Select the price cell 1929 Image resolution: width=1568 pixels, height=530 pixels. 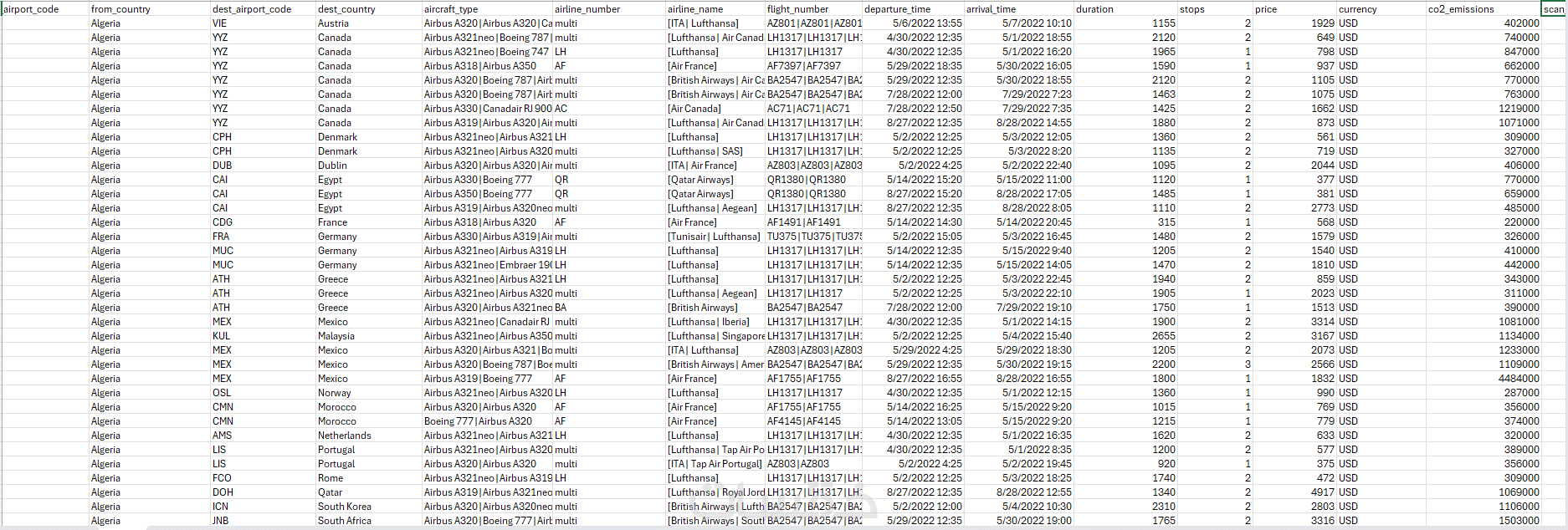[1294, 23]
